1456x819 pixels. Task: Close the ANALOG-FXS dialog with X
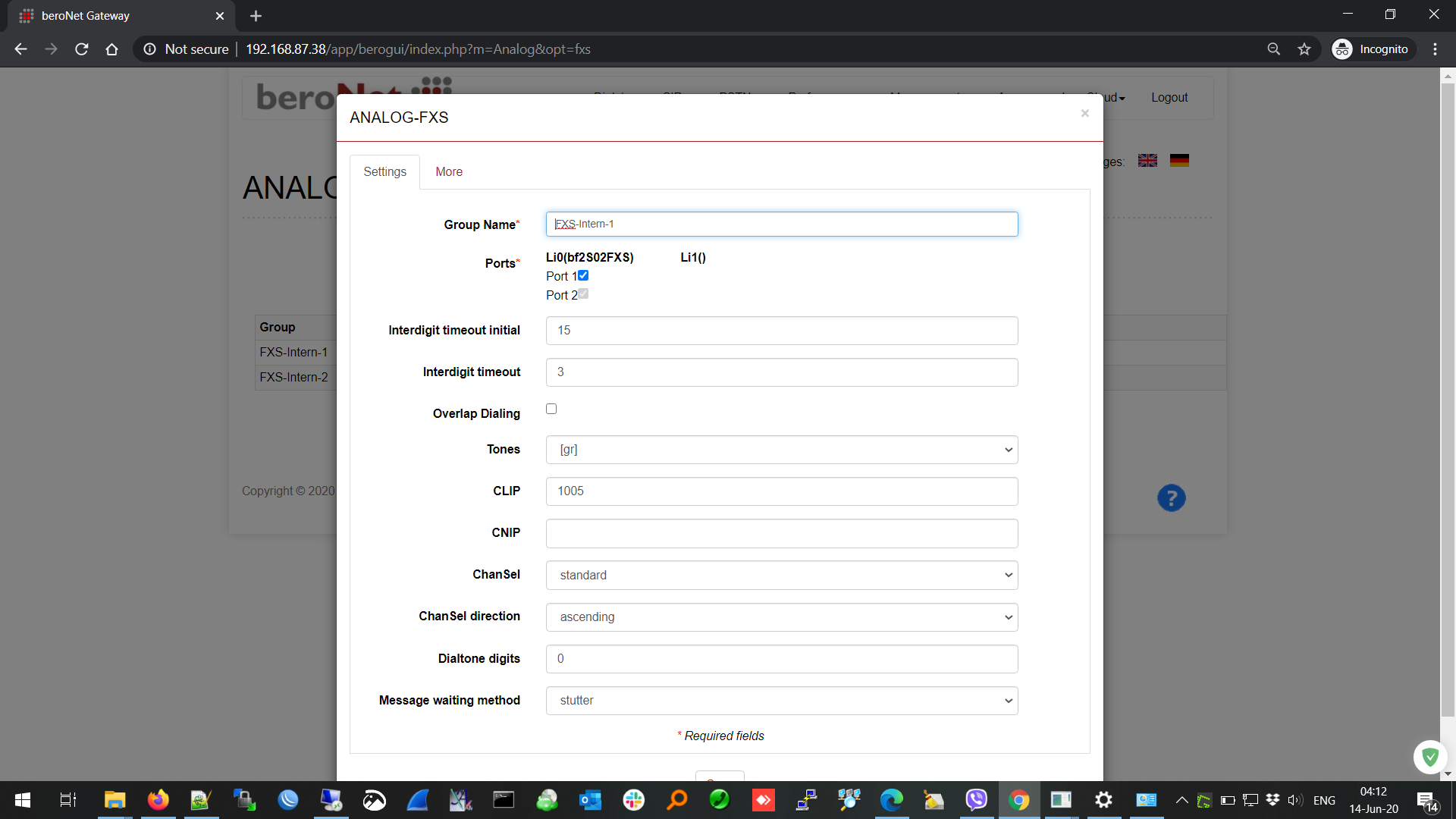1084,114
